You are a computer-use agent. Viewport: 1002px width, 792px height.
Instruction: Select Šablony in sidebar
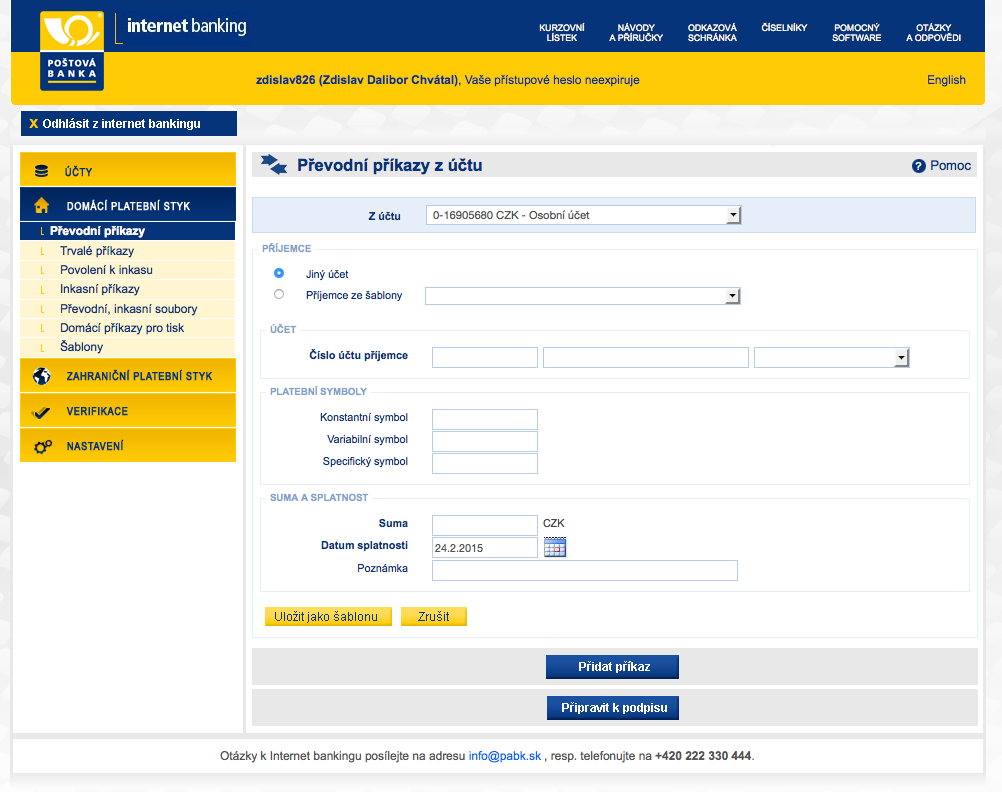coord(128,346)
